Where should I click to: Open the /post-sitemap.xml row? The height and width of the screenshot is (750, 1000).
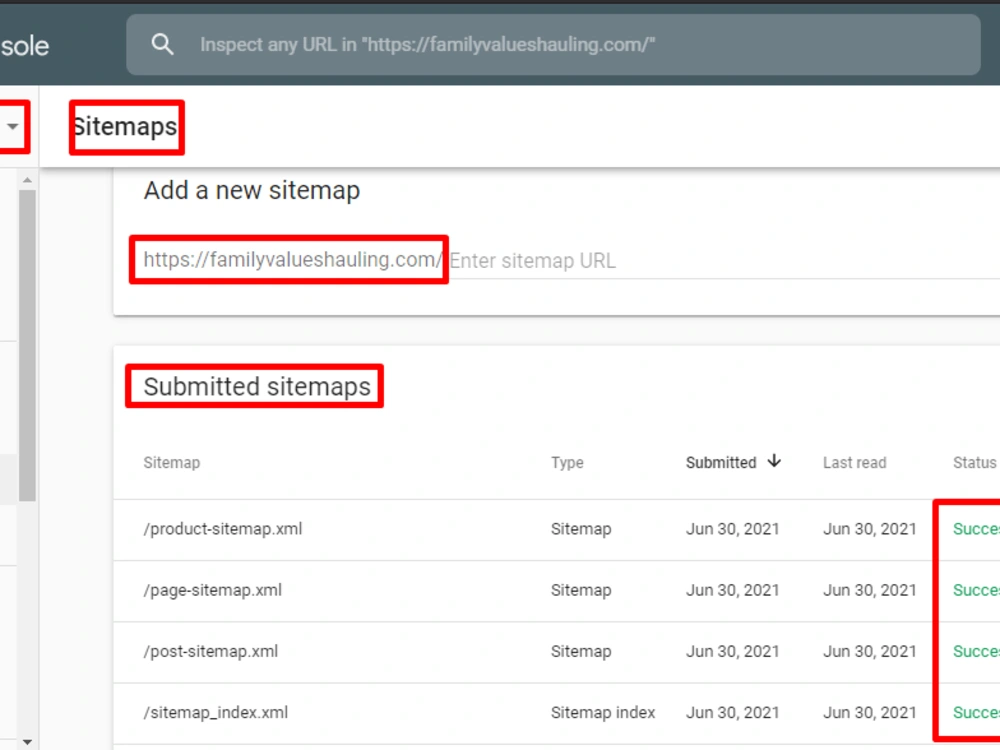557,652
